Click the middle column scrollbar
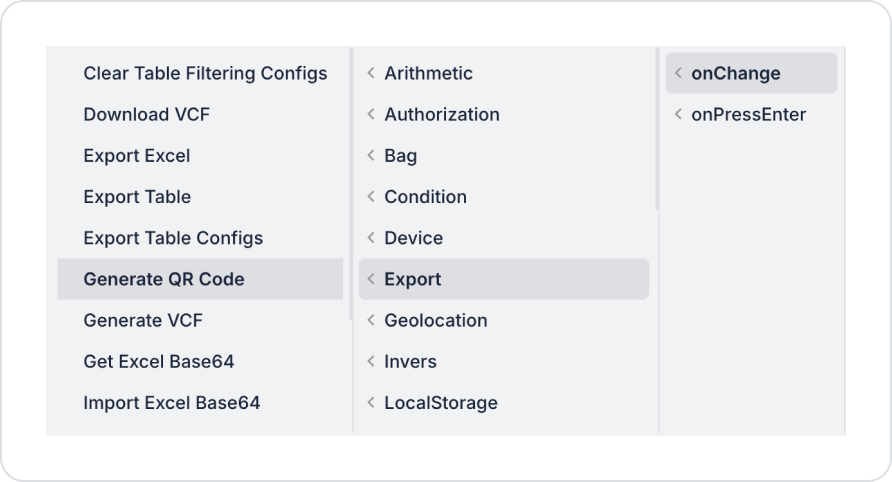This screenshot has width=892, height=482. point(656,130)
